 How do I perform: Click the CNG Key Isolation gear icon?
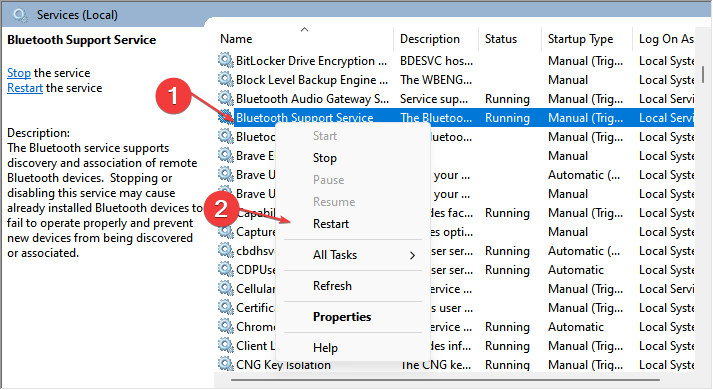[x=225, y=364]
